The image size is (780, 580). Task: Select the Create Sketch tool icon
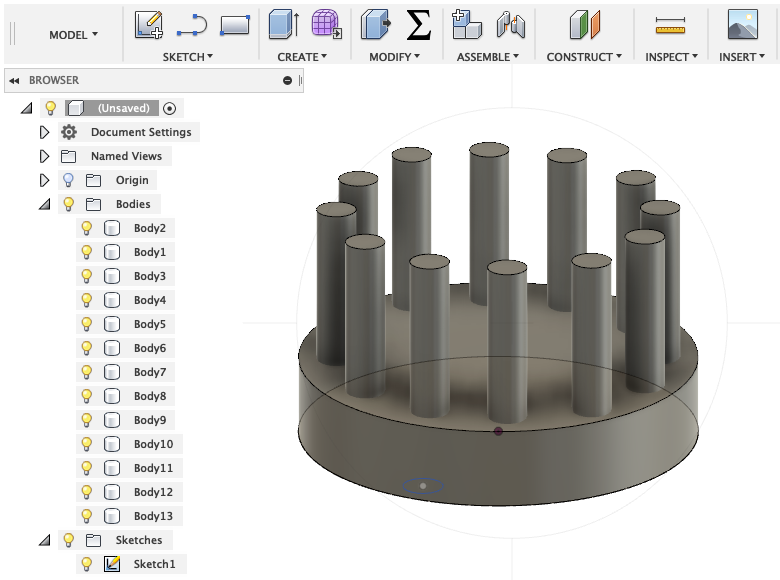click(x=149, y=25)
